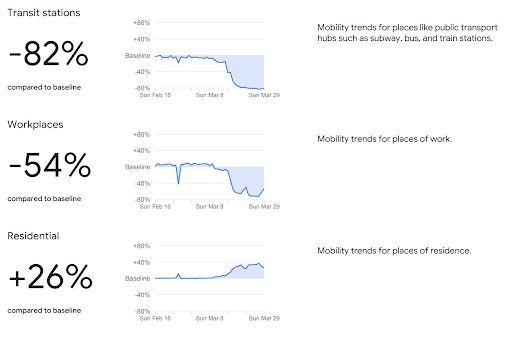
Task: Click Sun Feb 16 label on transit chart
Action: (x=155, y=95)
